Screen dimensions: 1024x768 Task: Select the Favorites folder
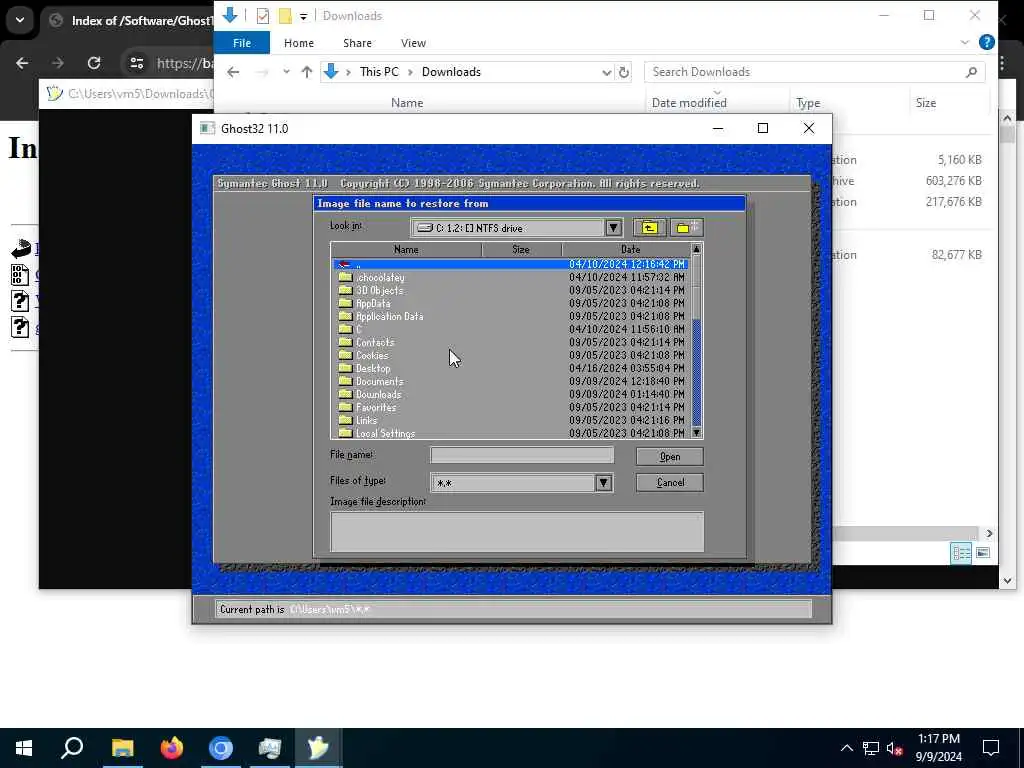(511, 408)
